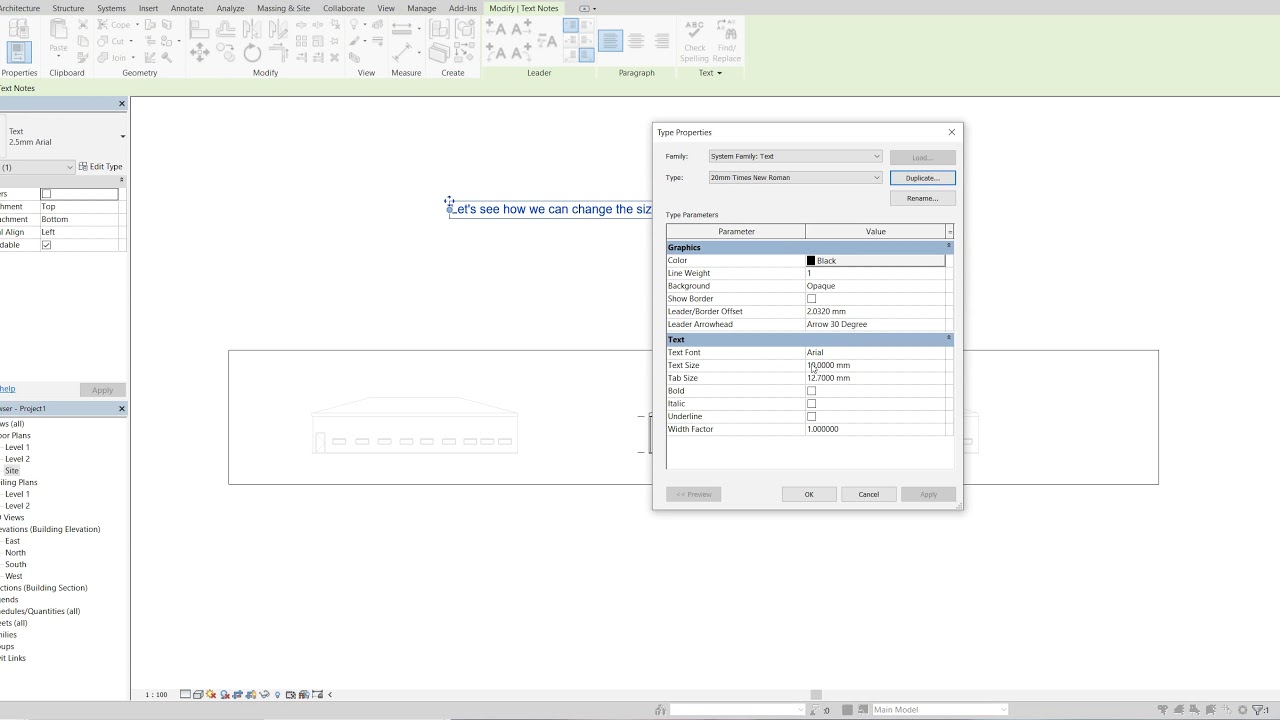Set paragraph alignment to Align Right
This screenshot has height=720, width=1280.
(661, 41)
